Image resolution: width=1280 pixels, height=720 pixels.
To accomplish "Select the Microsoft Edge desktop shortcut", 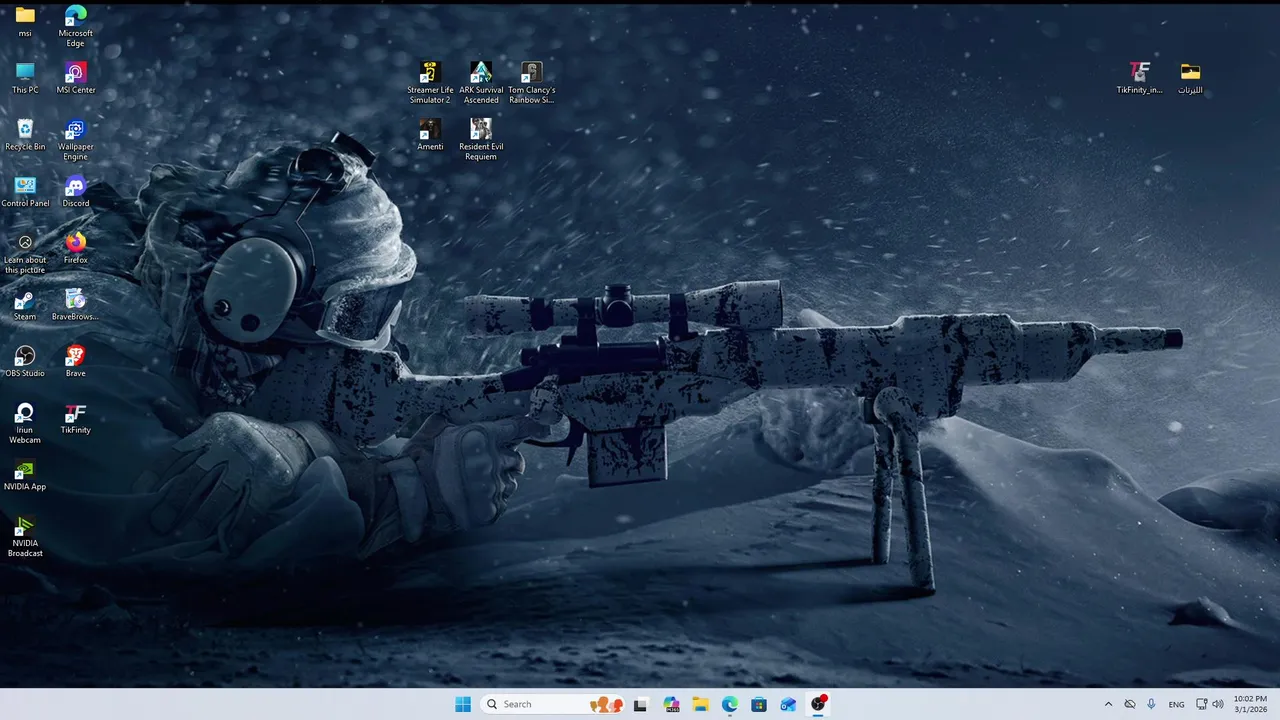I will tap(75, 26).
